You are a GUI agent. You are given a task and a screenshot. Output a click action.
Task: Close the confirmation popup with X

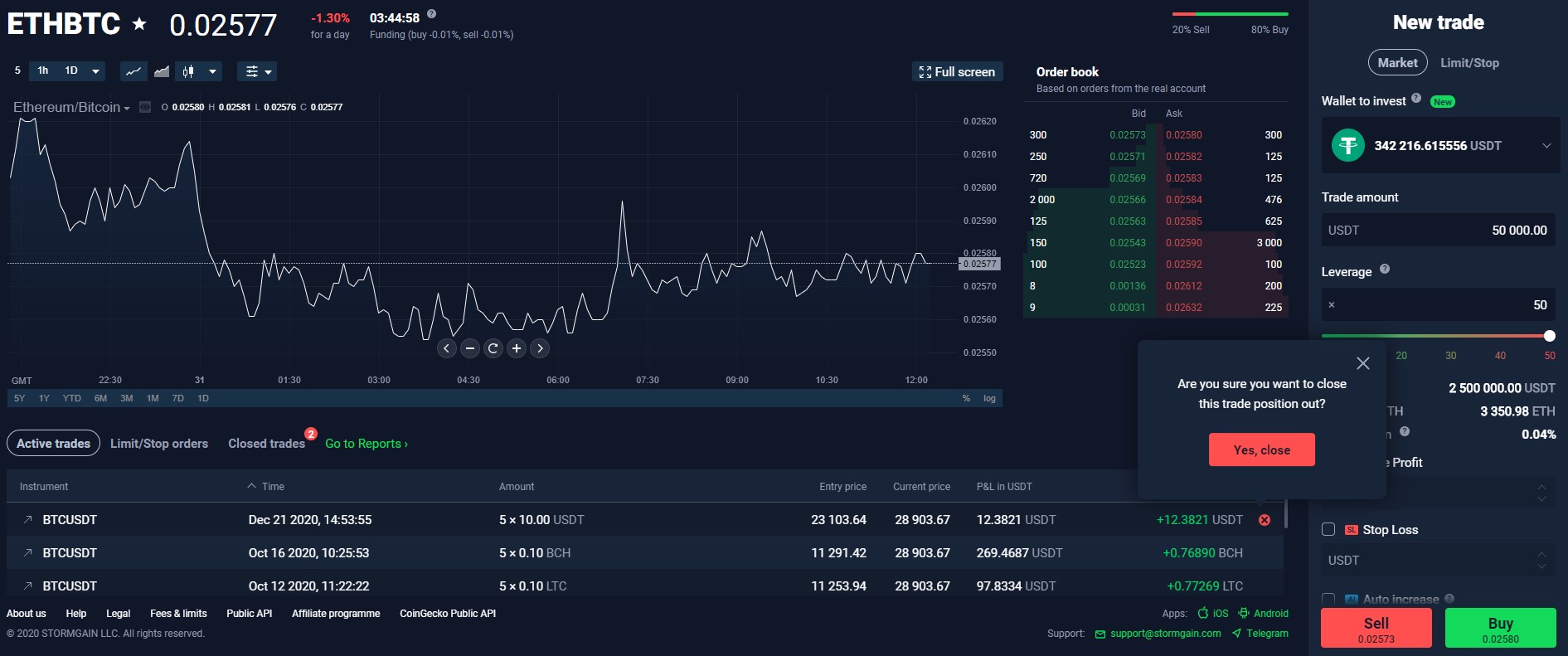click(1362, 363)
